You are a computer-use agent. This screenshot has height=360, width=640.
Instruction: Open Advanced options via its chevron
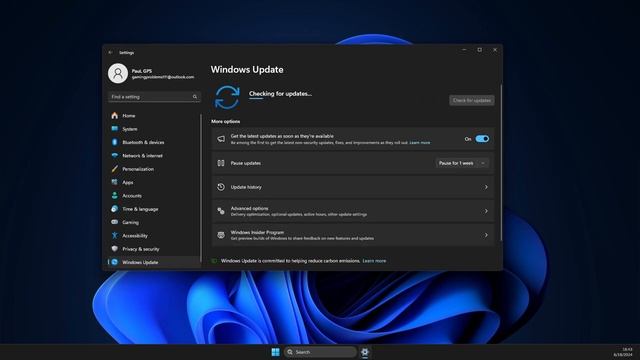pos(486,211)
